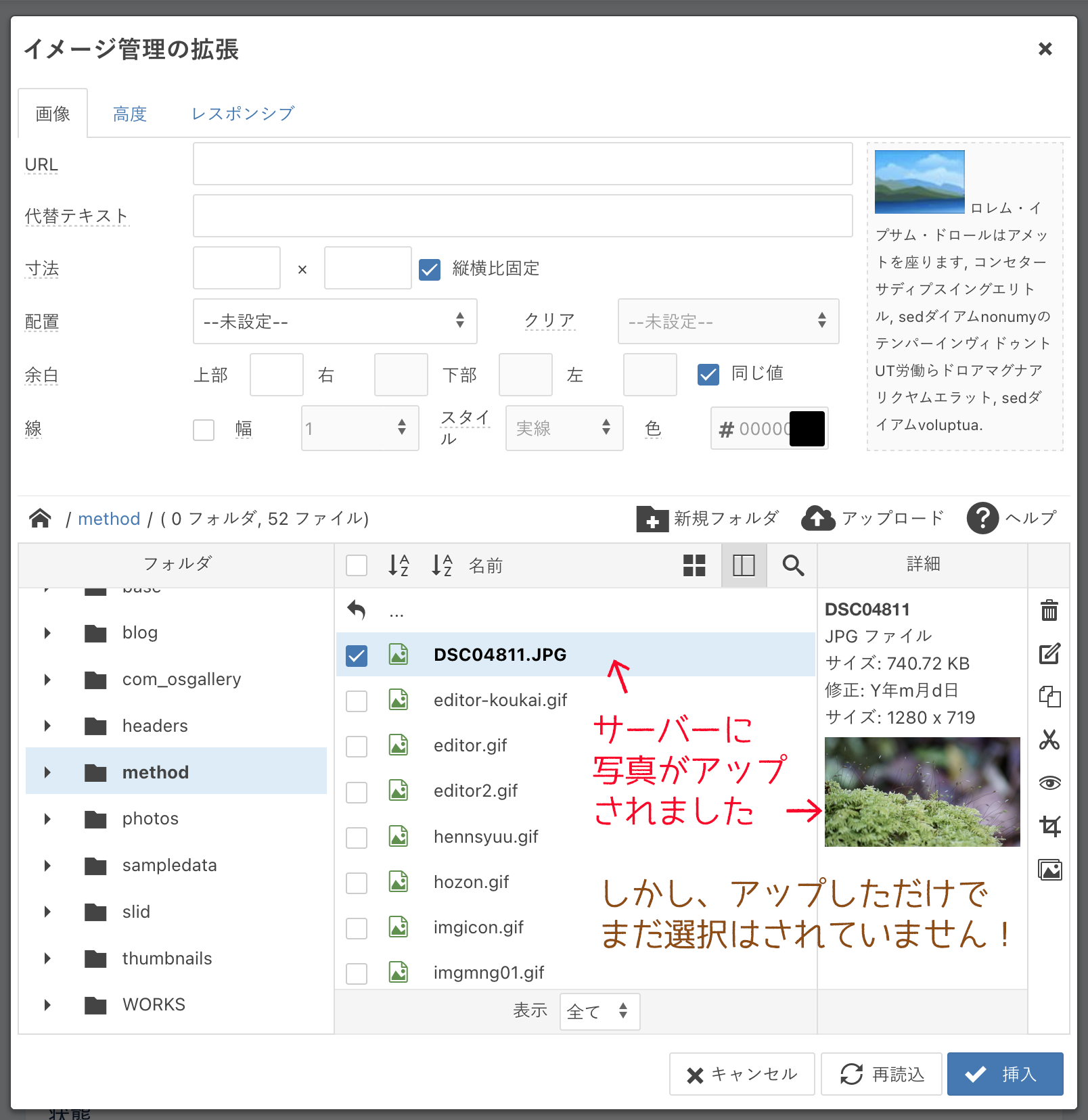Screen dimensions: 1088x1120
Task: Go to home root folder icon
Action: [41, 519]
